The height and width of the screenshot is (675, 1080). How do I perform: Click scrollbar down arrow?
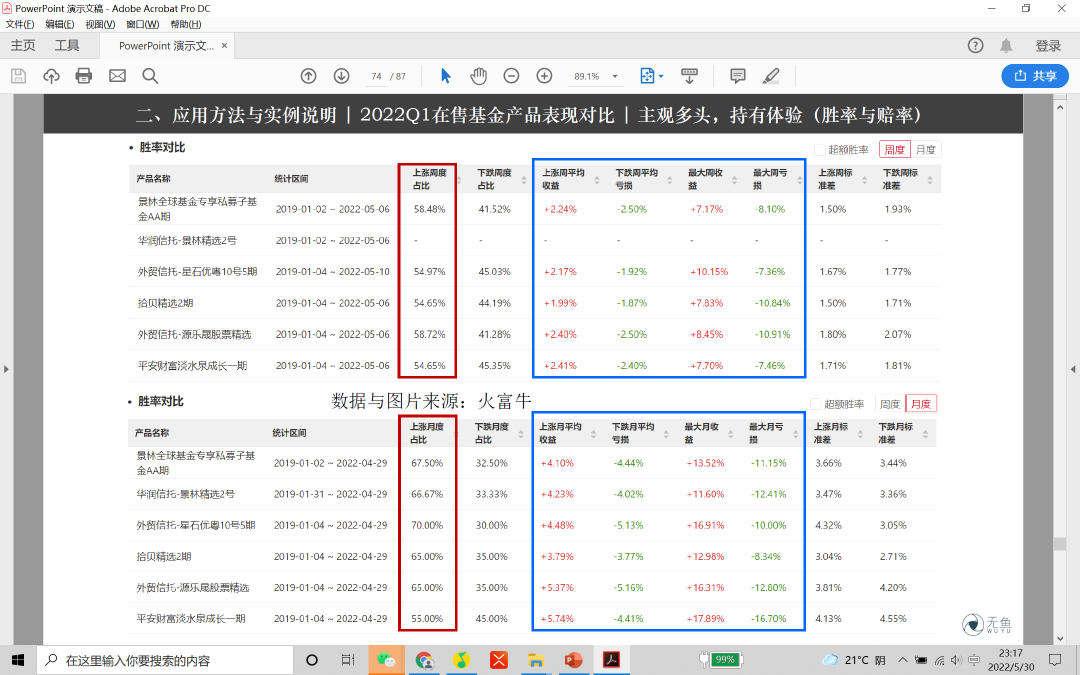pyautogui.click(x=1060, y=638)
